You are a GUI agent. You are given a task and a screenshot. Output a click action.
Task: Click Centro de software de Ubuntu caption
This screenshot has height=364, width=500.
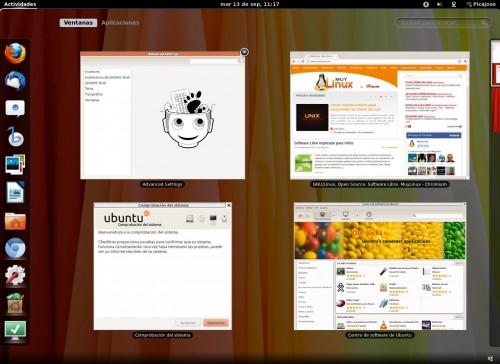(380, 335)
